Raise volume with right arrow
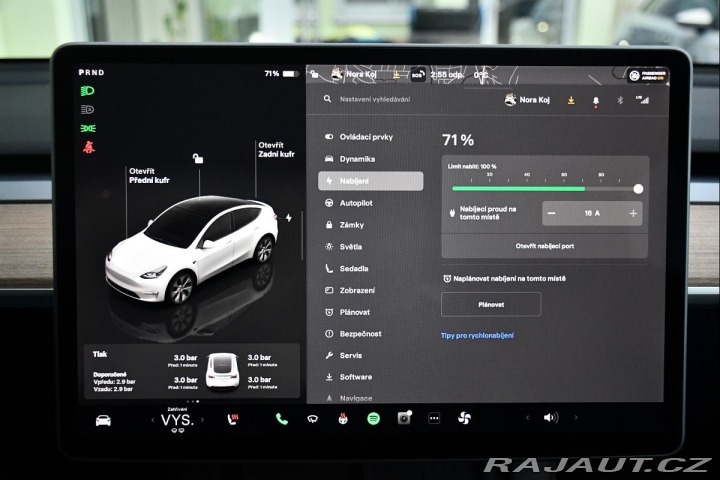The height and width of the screenshot is (480, 720). click(576, 418)
